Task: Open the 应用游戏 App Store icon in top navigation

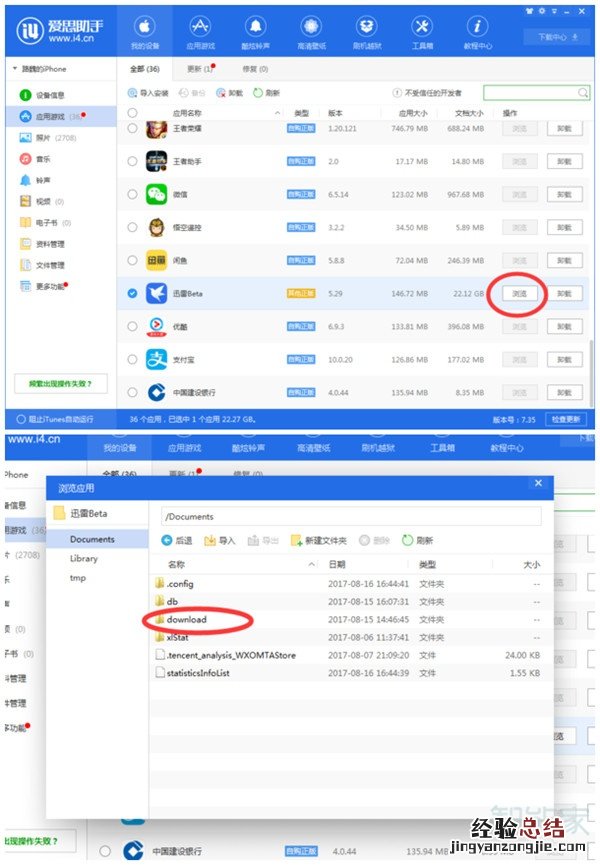Action: click(x=200, y=26)
